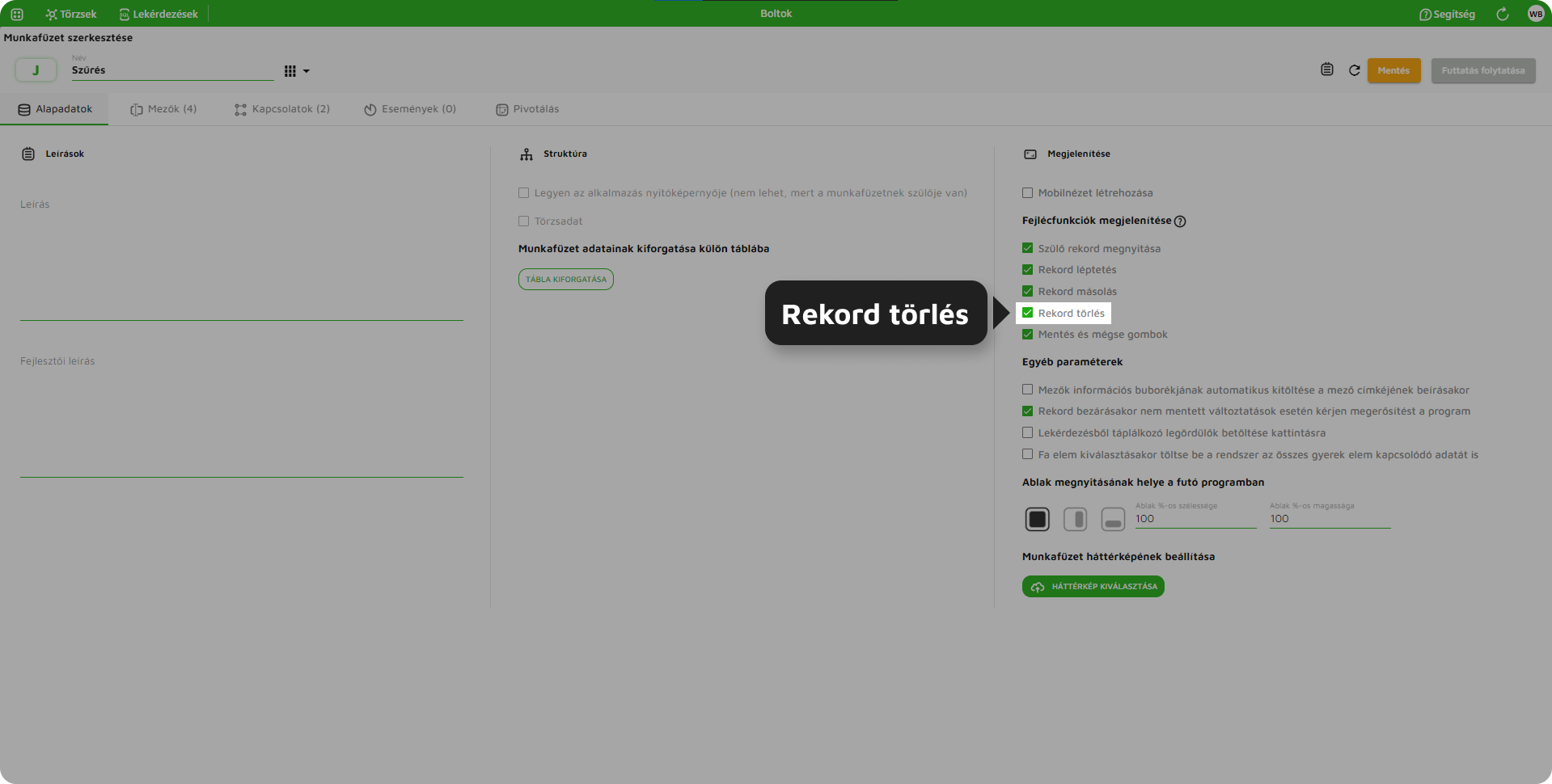This screenshot has height=784, width=1552.
Task: Open the grid view dropdown next to name
Action: 297,71
